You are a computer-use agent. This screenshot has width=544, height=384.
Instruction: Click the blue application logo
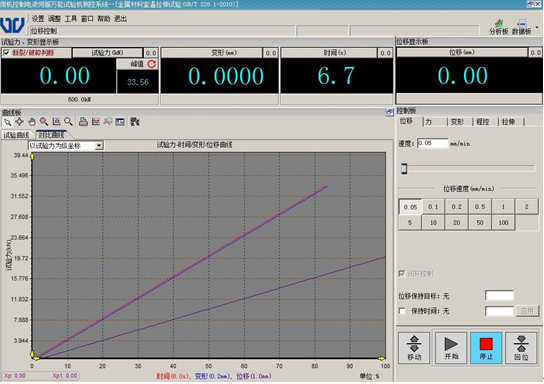[x=13, y=25]
